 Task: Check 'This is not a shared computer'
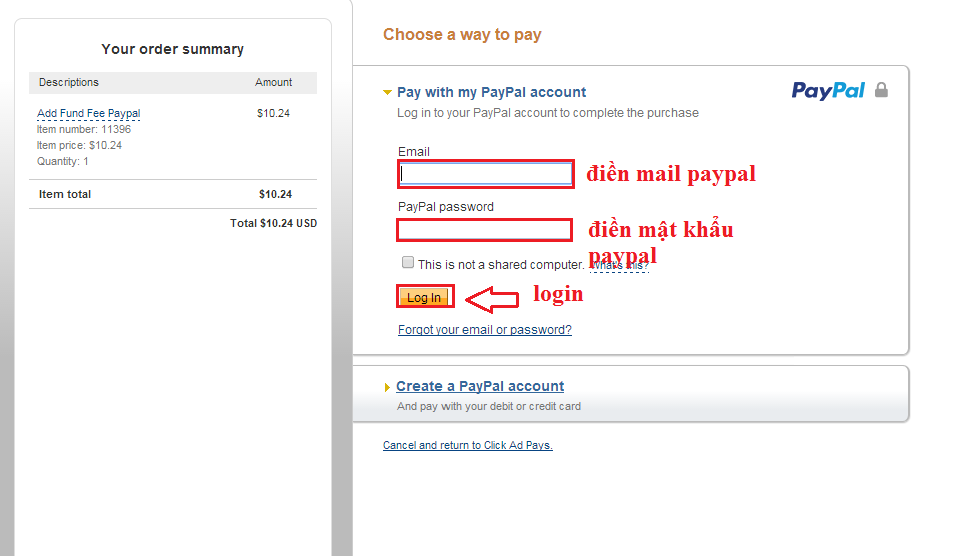408,262
